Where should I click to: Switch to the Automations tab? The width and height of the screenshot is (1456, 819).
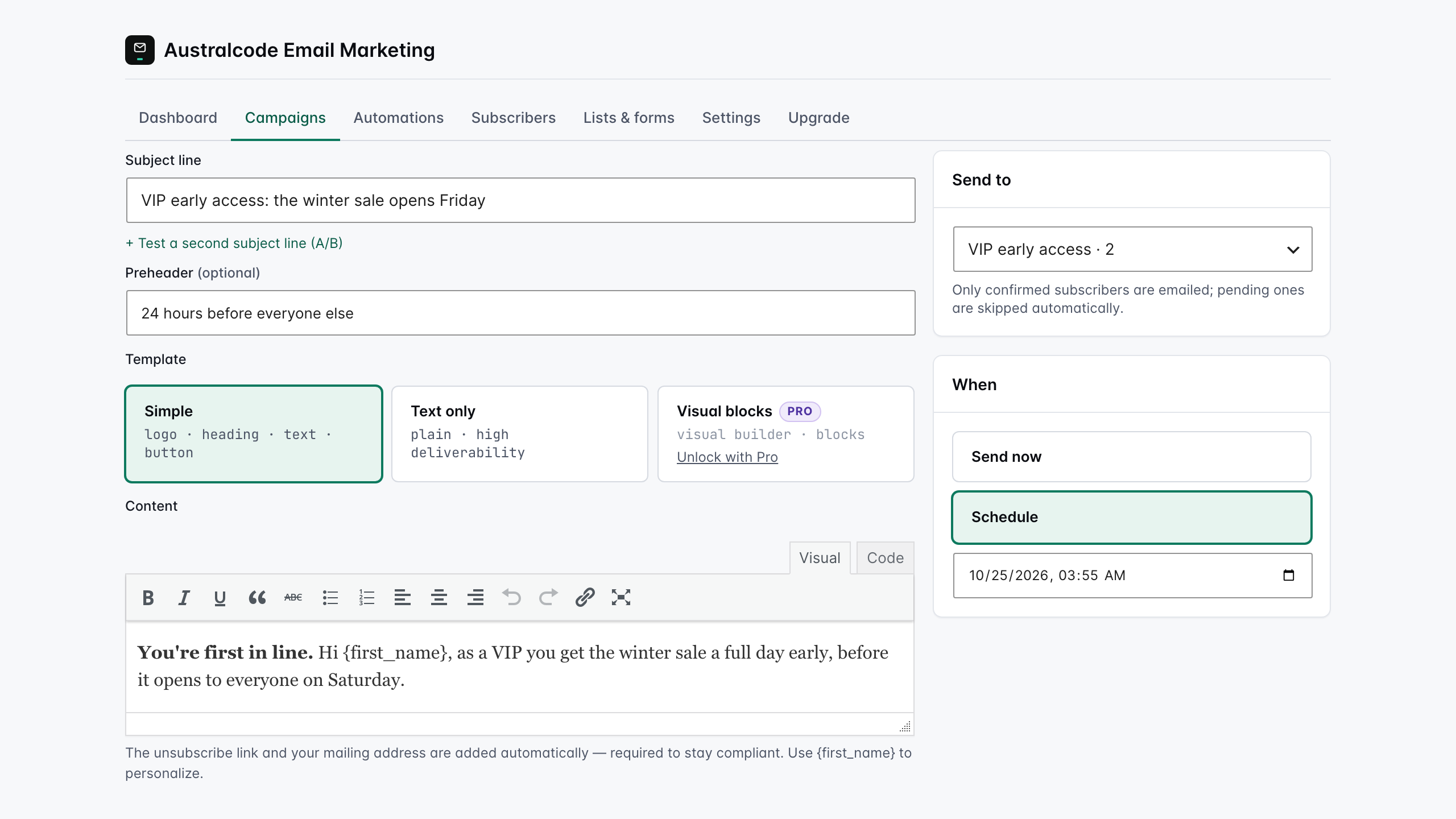tap(398, 118)
